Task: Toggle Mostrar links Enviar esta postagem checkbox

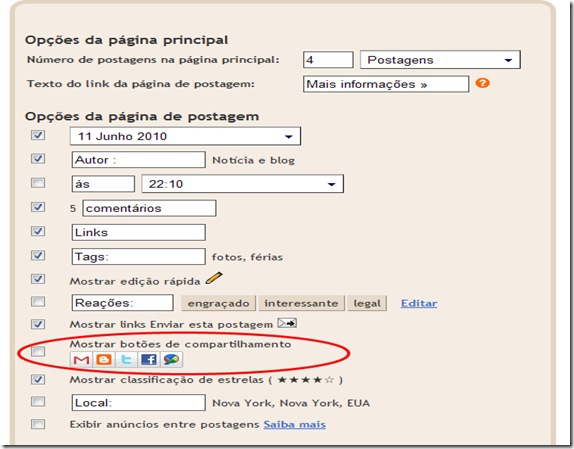Action: (x=38, y=324)
